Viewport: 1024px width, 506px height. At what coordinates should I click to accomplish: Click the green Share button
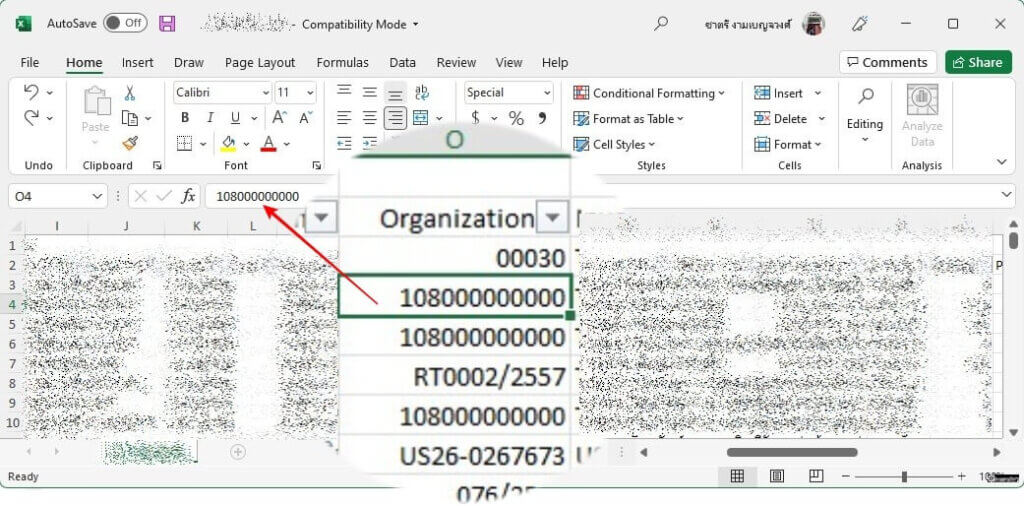[977, 62]
